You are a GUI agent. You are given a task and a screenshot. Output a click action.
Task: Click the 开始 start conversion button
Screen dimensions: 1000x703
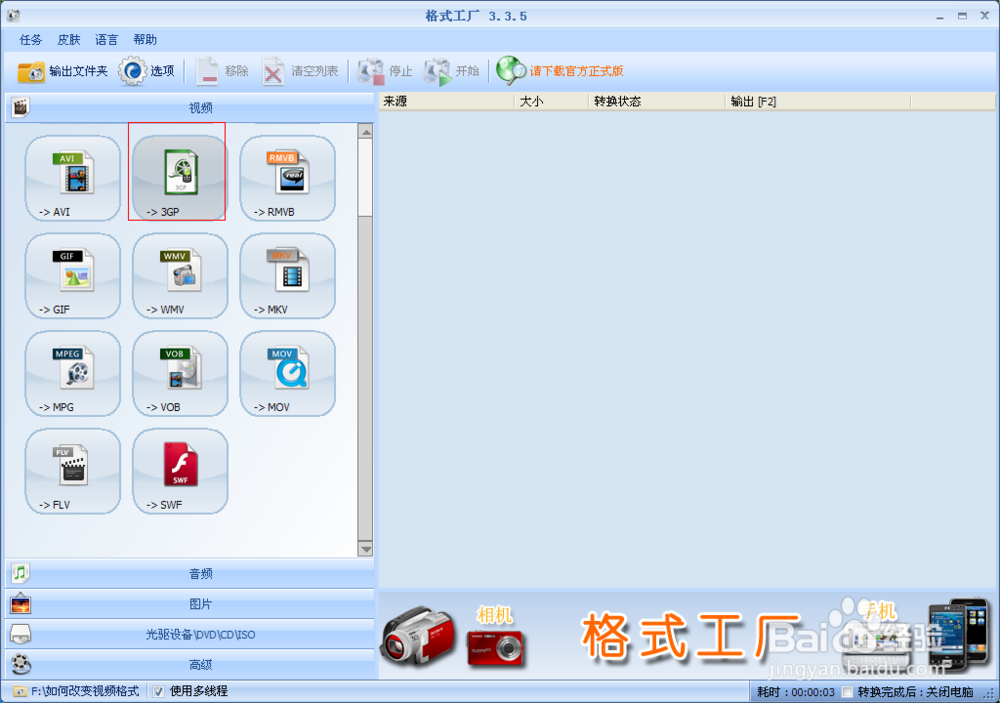(x=452, y=71)
